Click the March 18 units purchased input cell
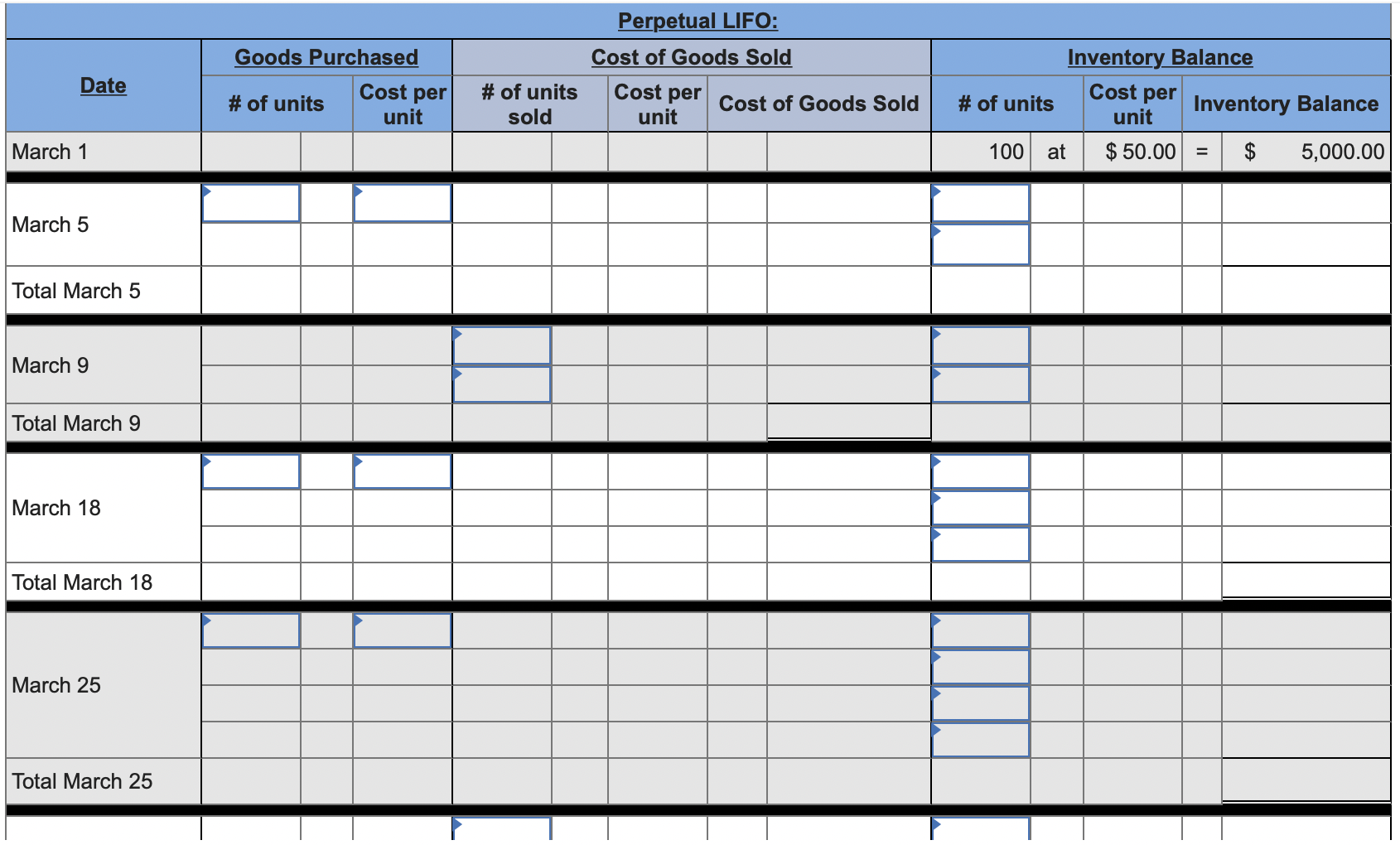1400x845 pixels. point(250,471)
